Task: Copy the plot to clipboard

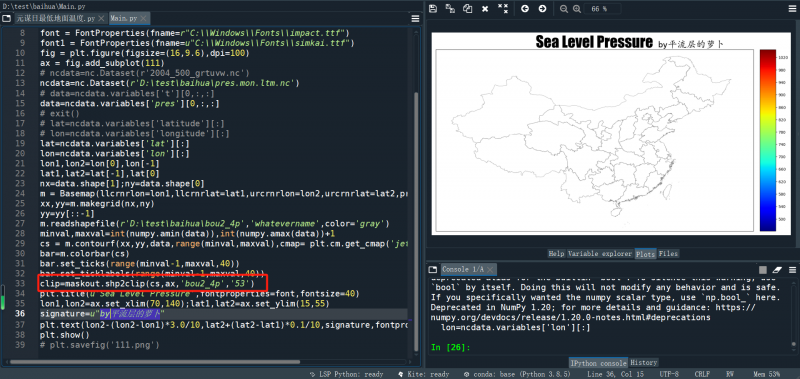Action: 467,9
